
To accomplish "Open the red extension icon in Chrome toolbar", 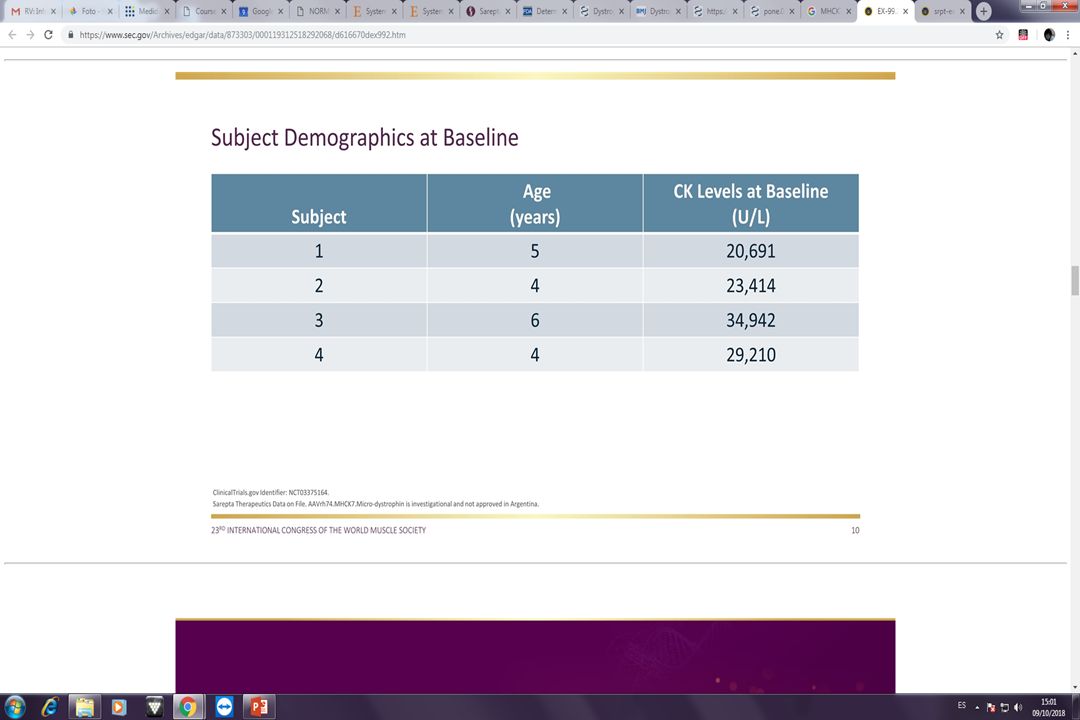I will tap(1024, 34).
